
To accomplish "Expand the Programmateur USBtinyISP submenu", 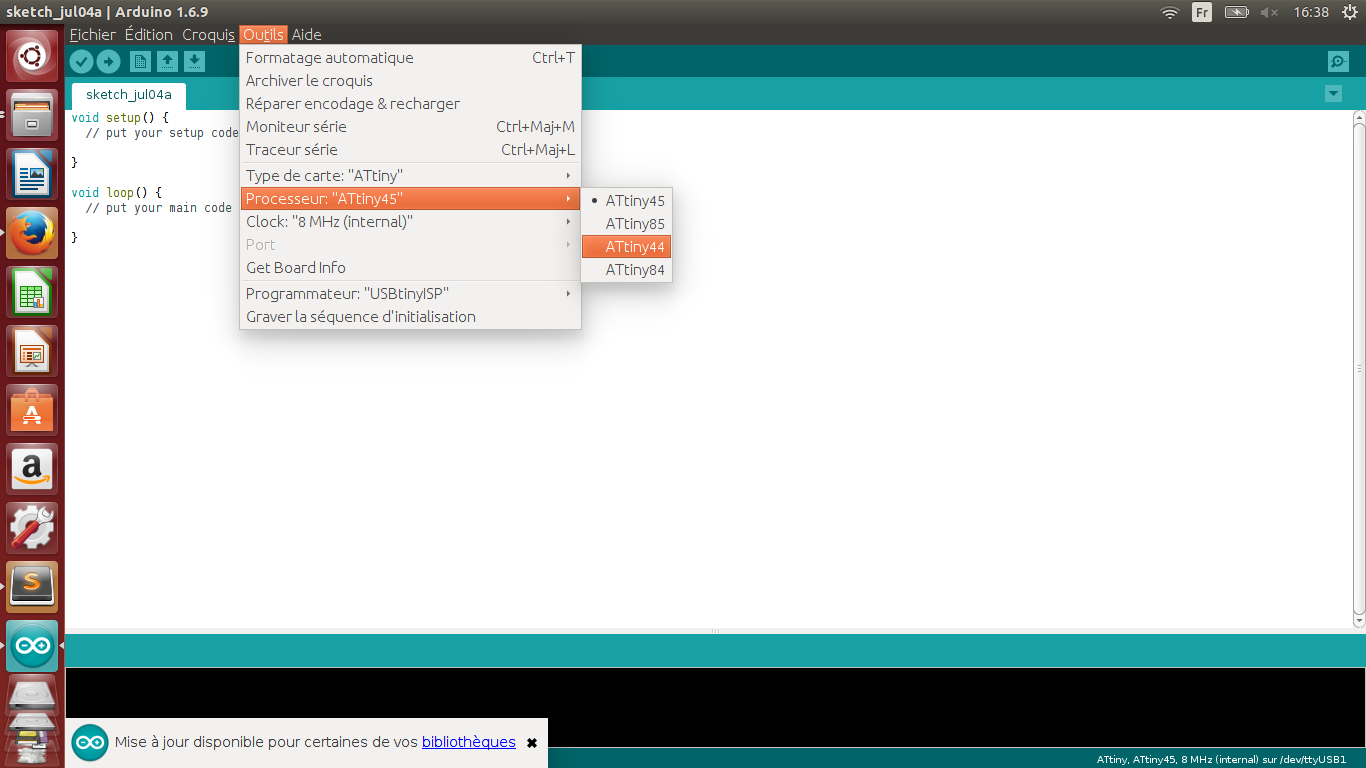I will click(x=410, y=294).
